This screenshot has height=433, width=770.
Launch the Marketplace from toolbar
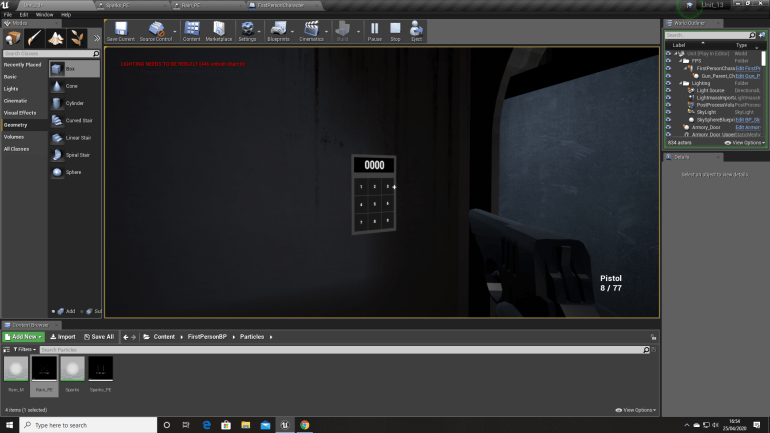click(x=219, y=31)
